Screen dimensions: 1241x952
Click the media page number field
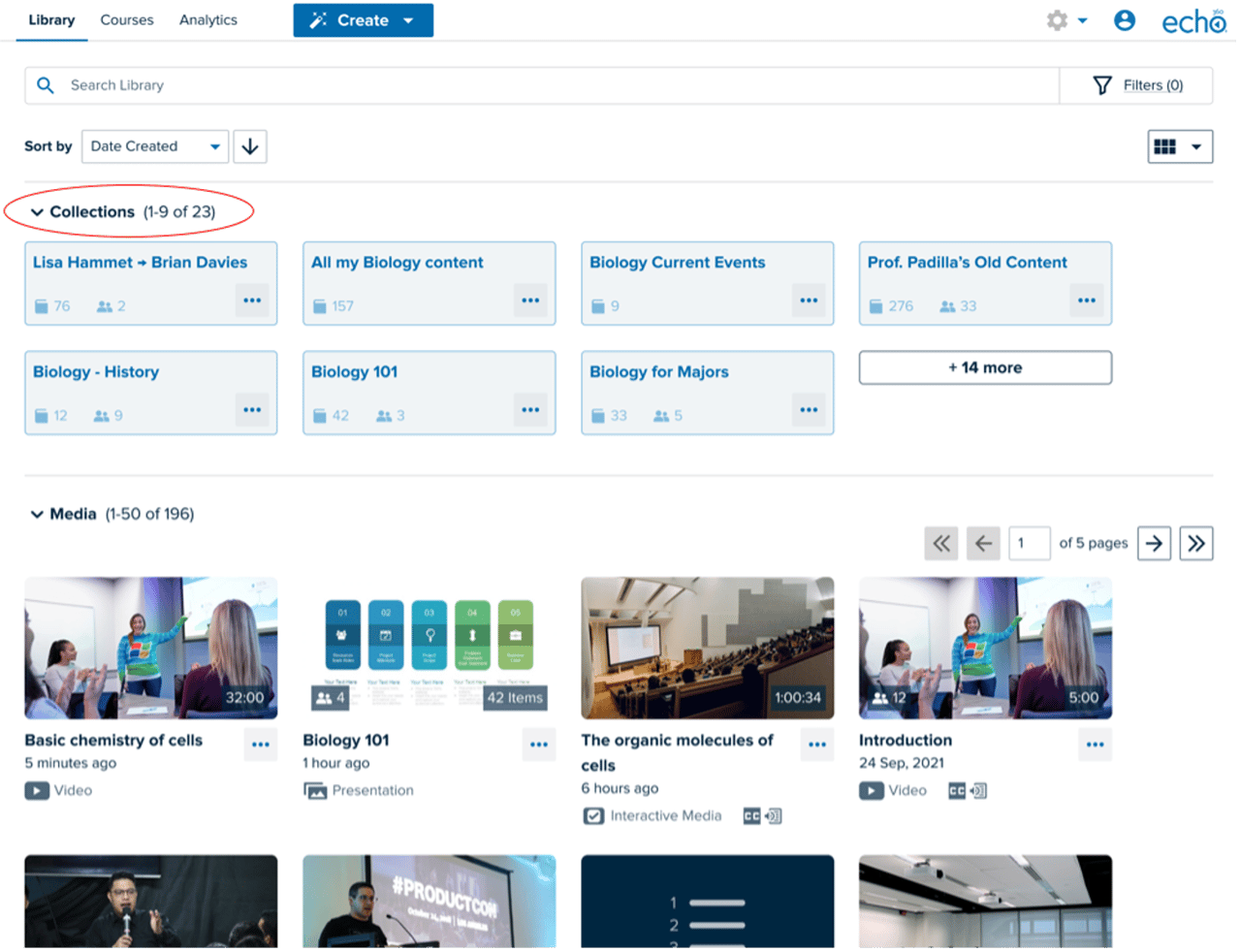pos(1030,544)
